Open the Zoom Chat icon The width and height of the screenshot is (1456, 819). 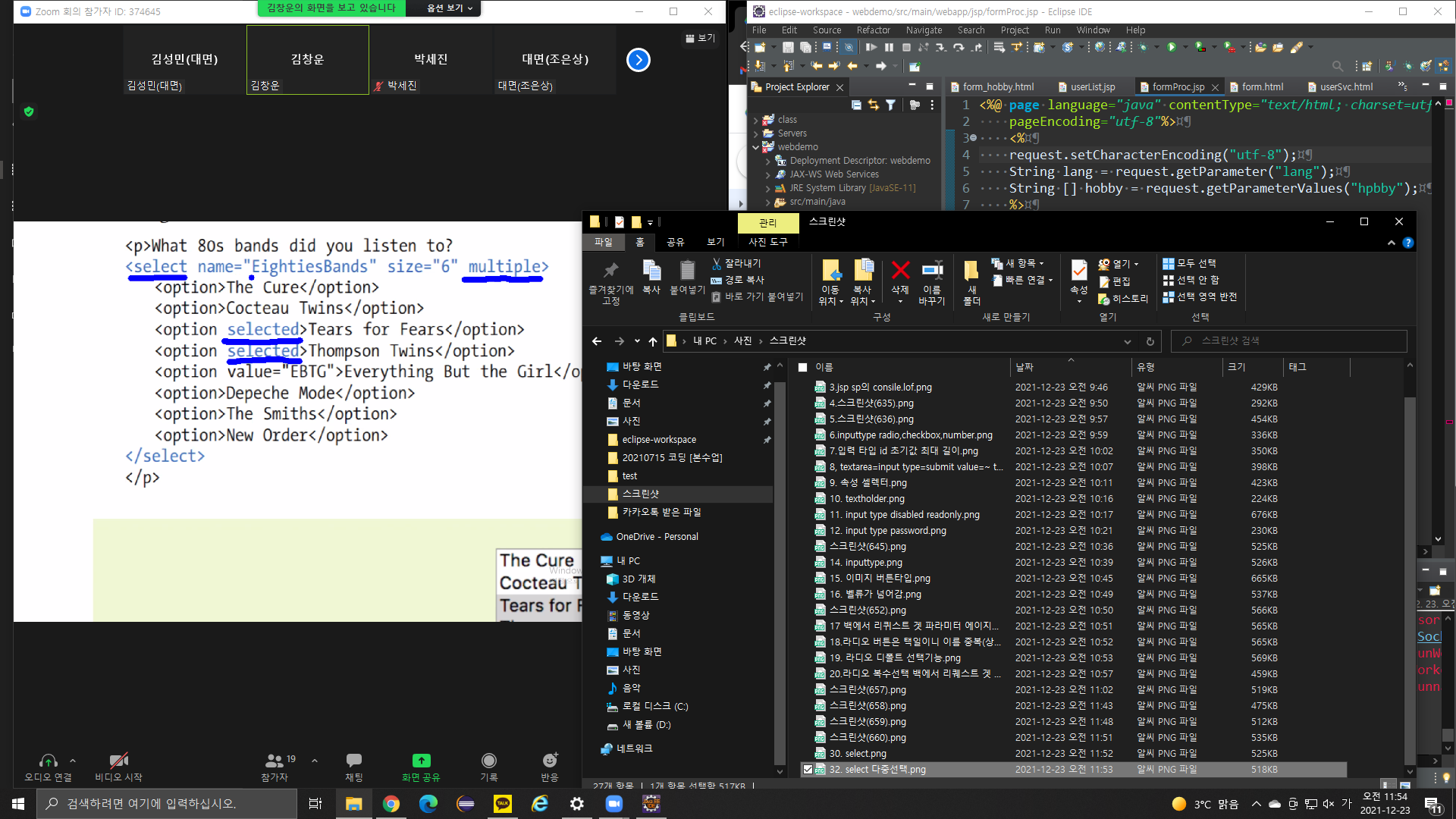[x=353, y=761]
